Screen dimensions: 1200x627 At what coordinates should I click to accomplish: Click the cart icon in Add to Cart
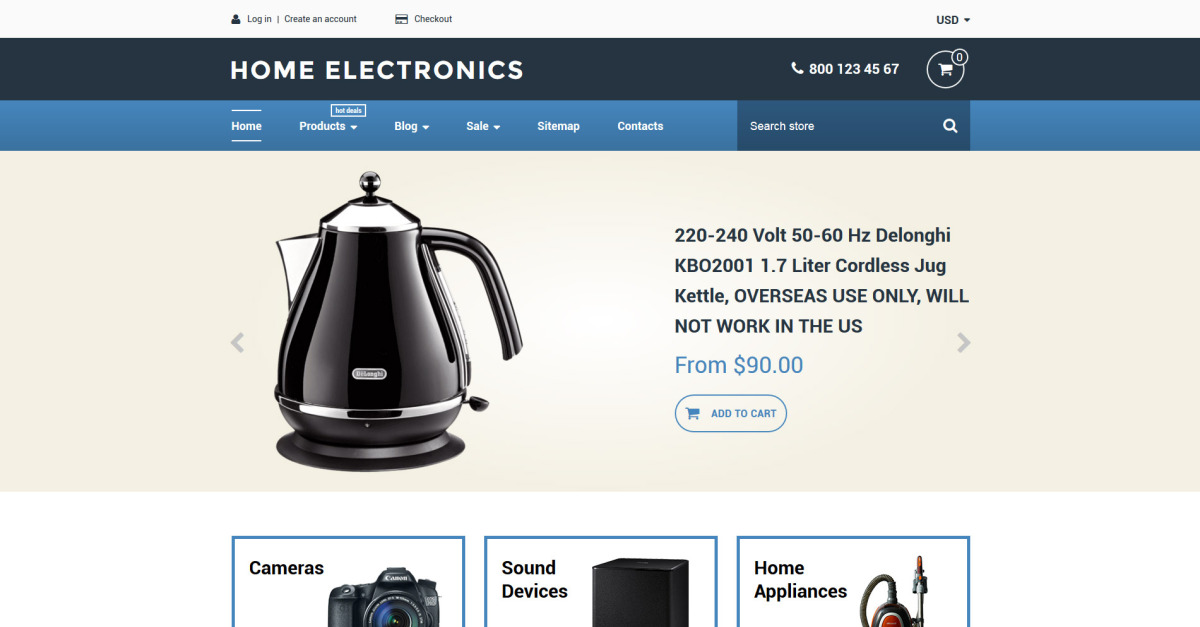coord(693,413)
